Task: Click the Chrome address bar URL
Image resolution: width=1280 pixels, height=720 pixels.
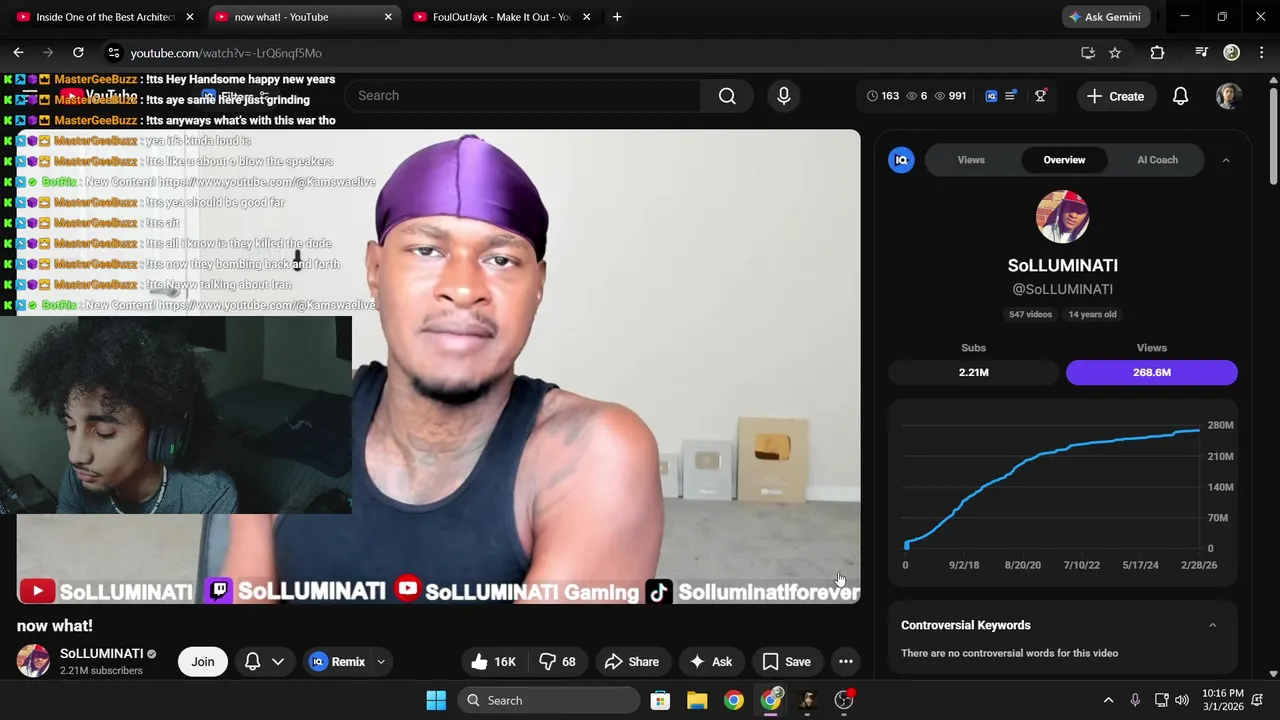Action: coord(226,53)
